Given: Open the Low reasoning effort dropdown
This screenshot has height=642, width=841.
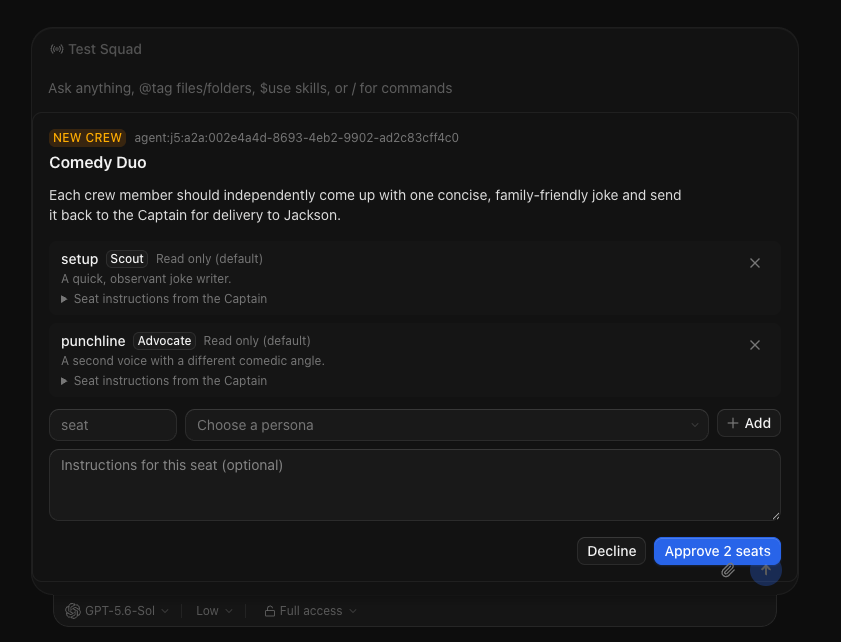Looking at the screenshot, I should pyautogui.click(x=214, y=611).
